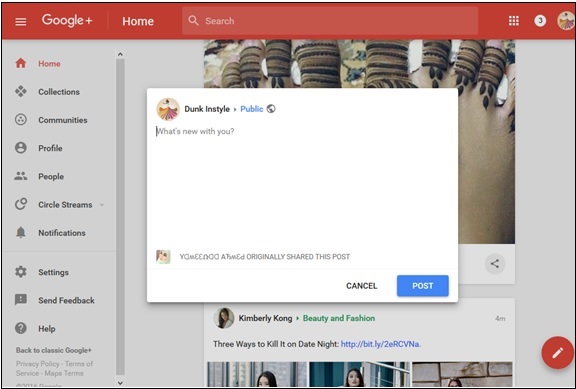This screenshot has width=576, height=389.
Task: Open the Google apps grid icon
Action: [514, 21]
